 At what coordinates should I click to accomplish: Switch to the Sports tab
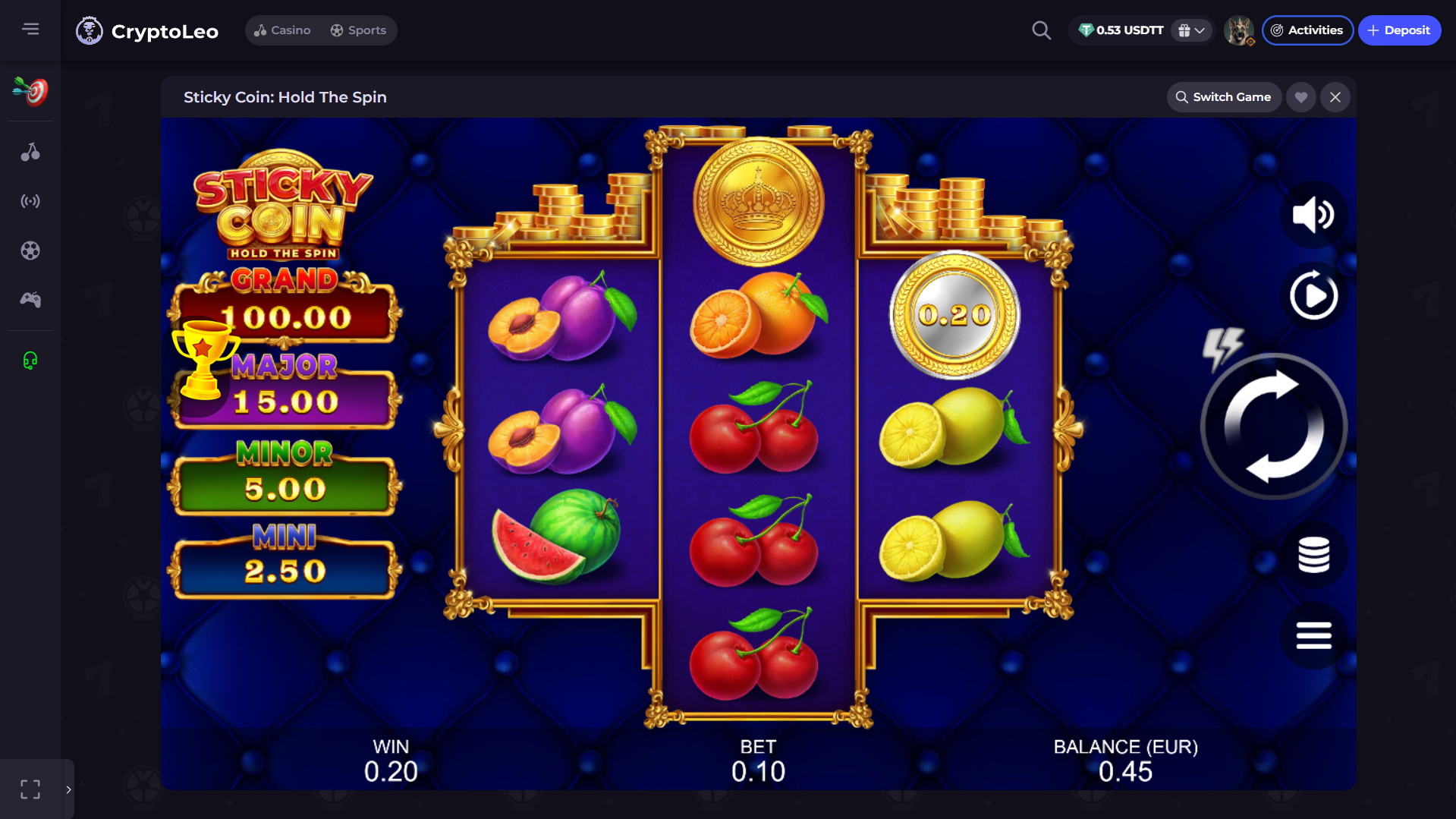tap(358, 30)
